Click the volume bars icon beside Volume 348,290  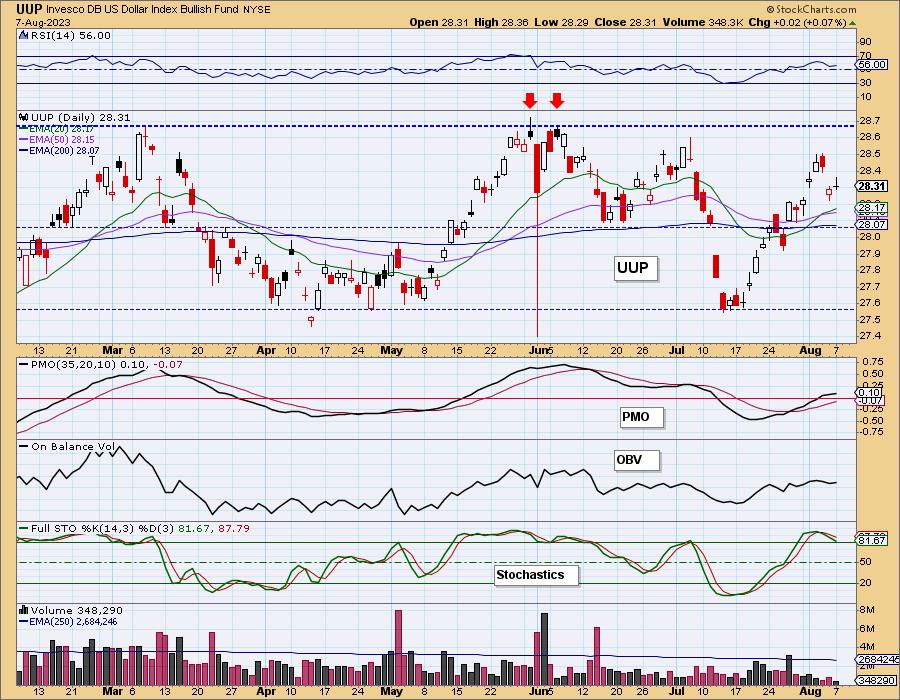(x=24, y=610)
